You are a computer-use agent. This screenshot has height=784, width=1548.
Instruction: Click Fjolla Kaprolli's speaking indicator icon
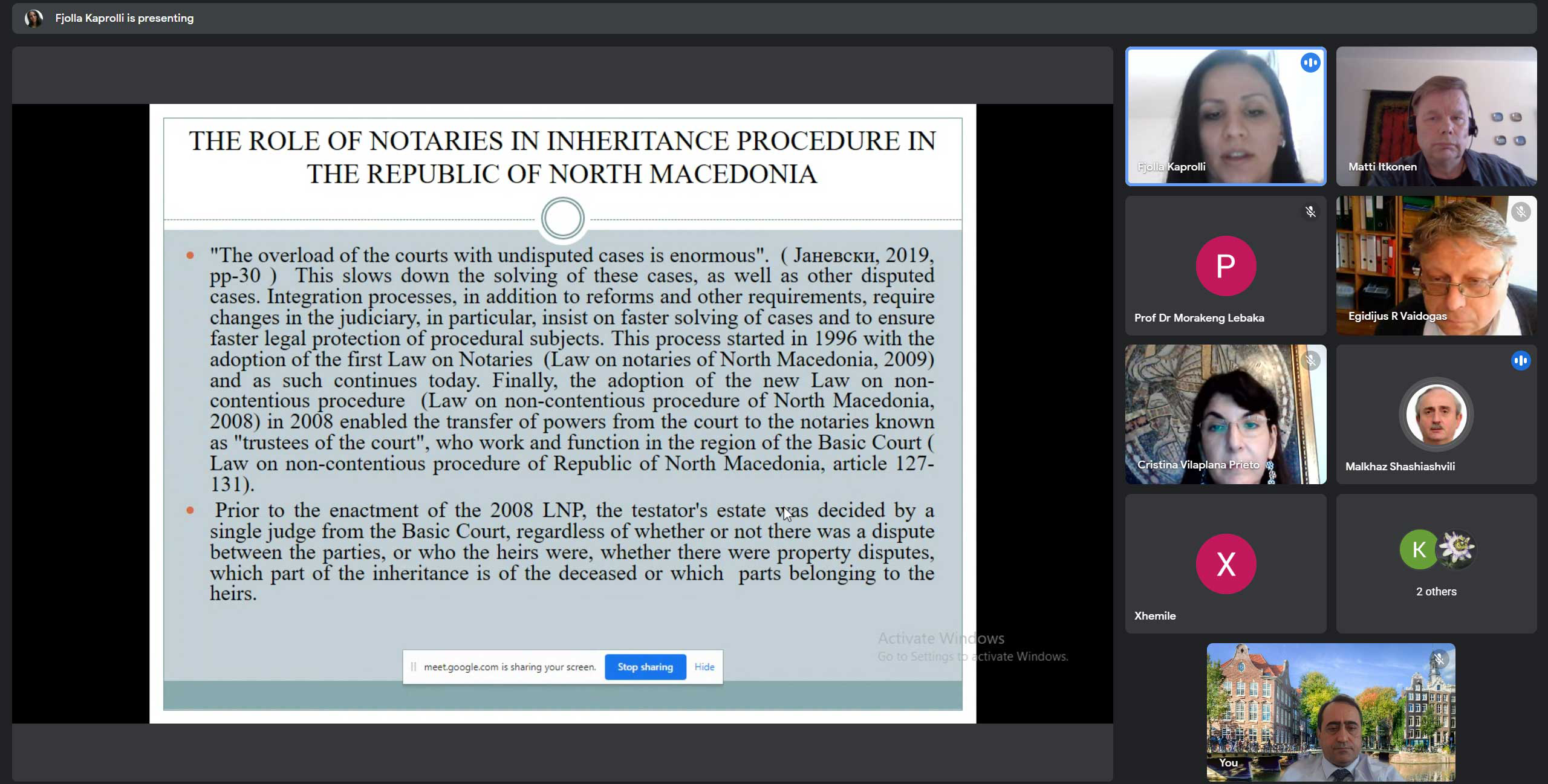pyautogui.click(x=1310, y=63)
